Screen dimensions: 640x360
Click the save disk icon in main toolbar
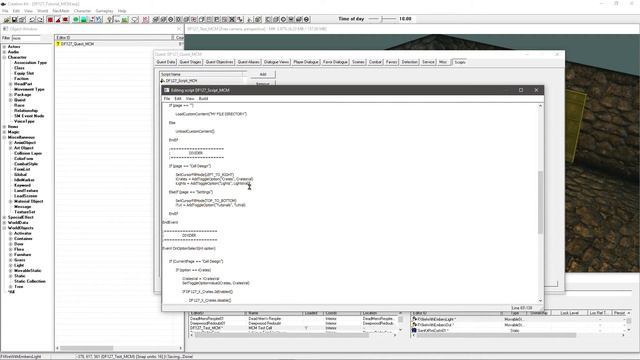click(14, 19)
